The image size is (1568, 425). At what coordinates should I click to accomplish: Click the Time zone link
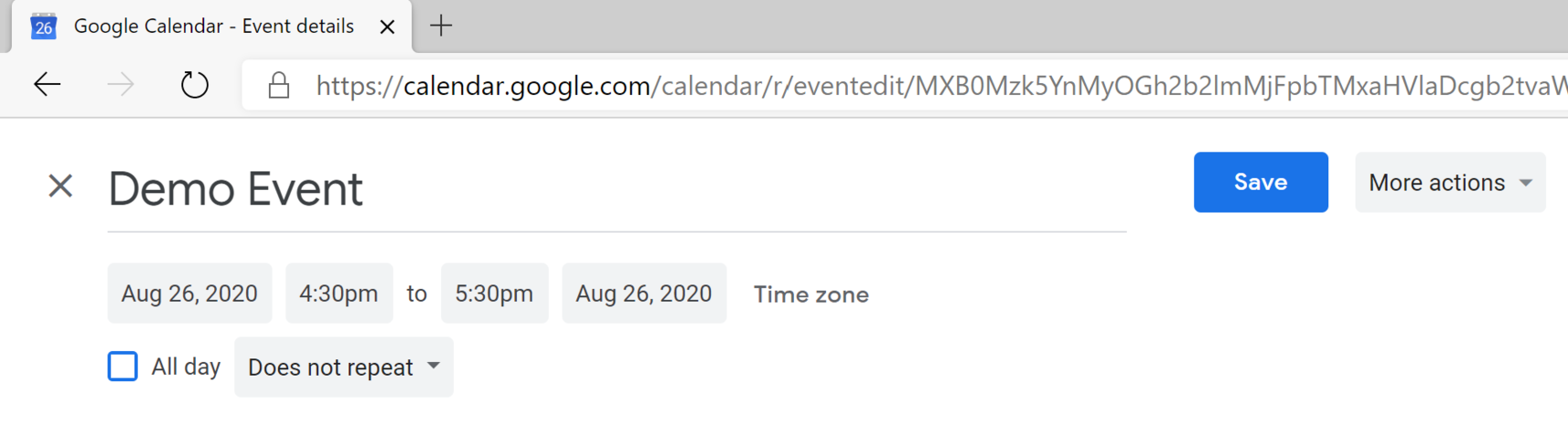[810, 295]
